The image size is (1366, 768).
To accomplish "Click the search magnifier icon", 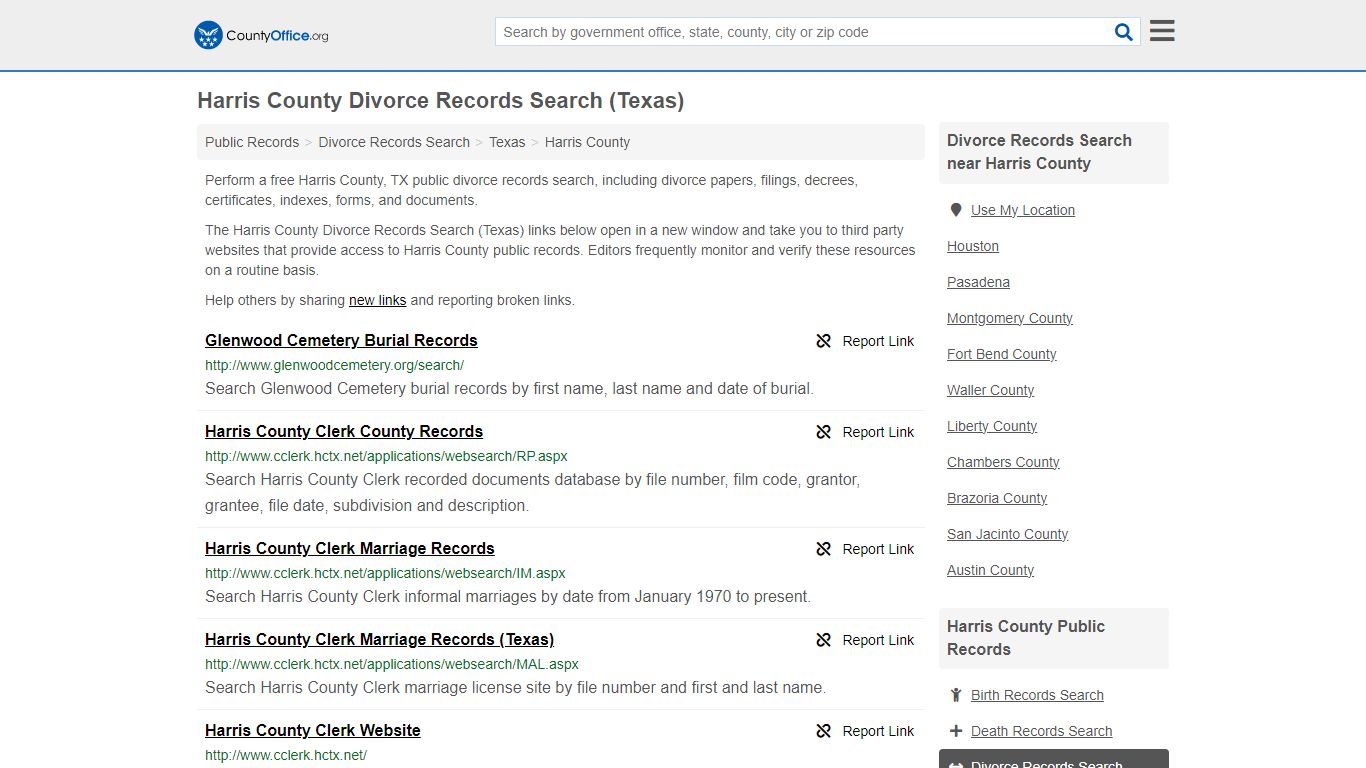I will pos(1124,32).
